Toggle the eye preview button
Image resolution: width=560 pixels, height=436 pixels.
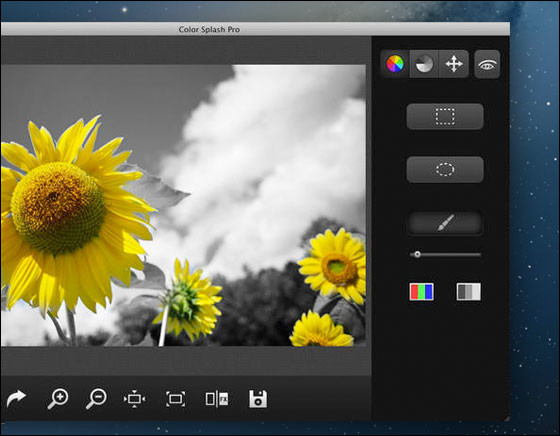point(487,64)
